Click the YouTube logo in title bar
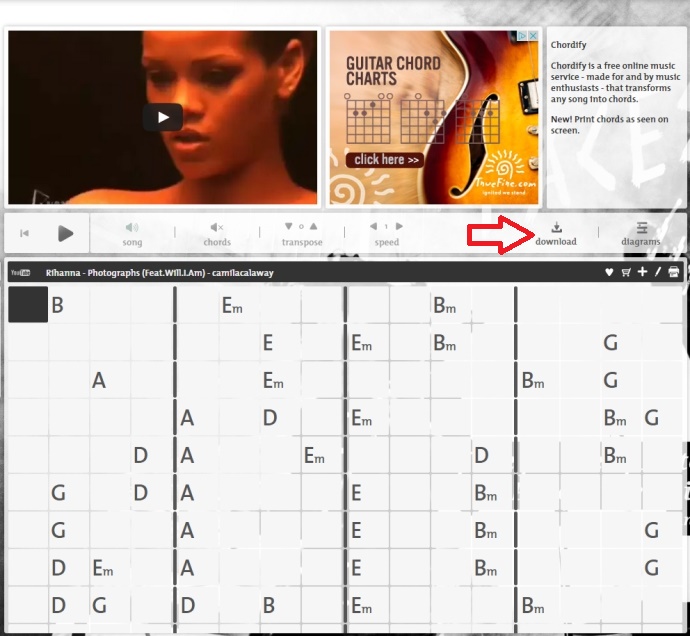The width and height of the screenshot is (690, 636). click(x=21, y=273)
